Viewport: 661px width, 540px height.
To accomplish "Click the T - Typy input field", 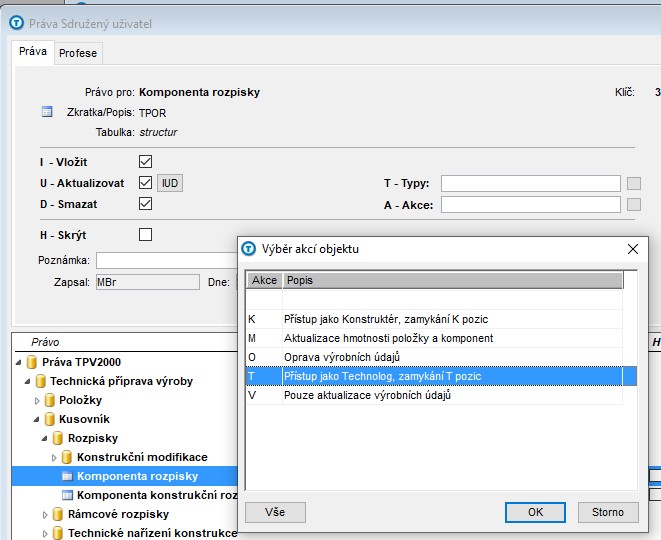I will pos(531,183).
